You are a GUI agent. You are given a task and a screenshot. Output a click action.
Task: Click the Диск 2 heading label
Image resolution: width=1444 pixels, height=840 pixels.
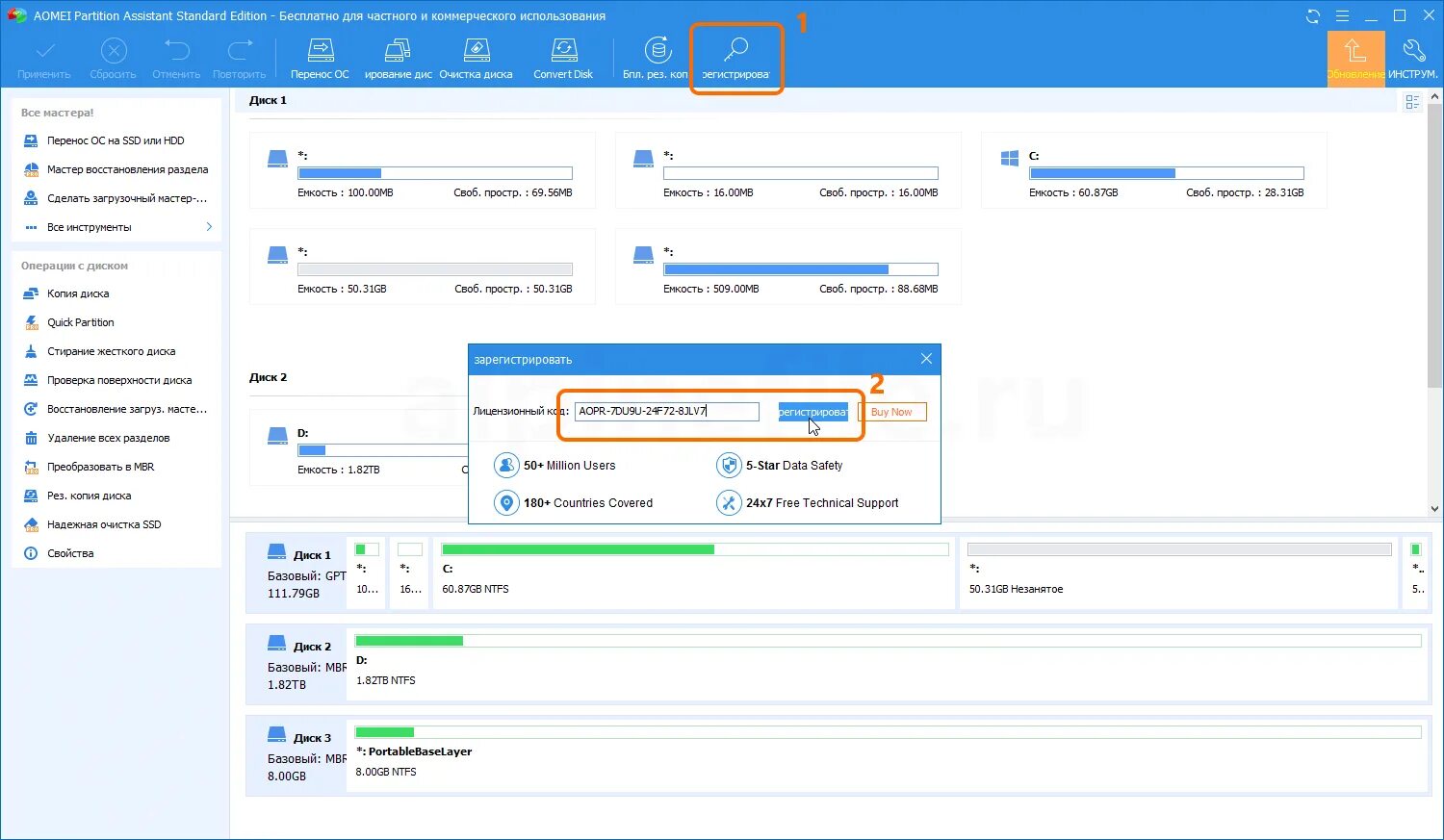click(x=268, y=377)
